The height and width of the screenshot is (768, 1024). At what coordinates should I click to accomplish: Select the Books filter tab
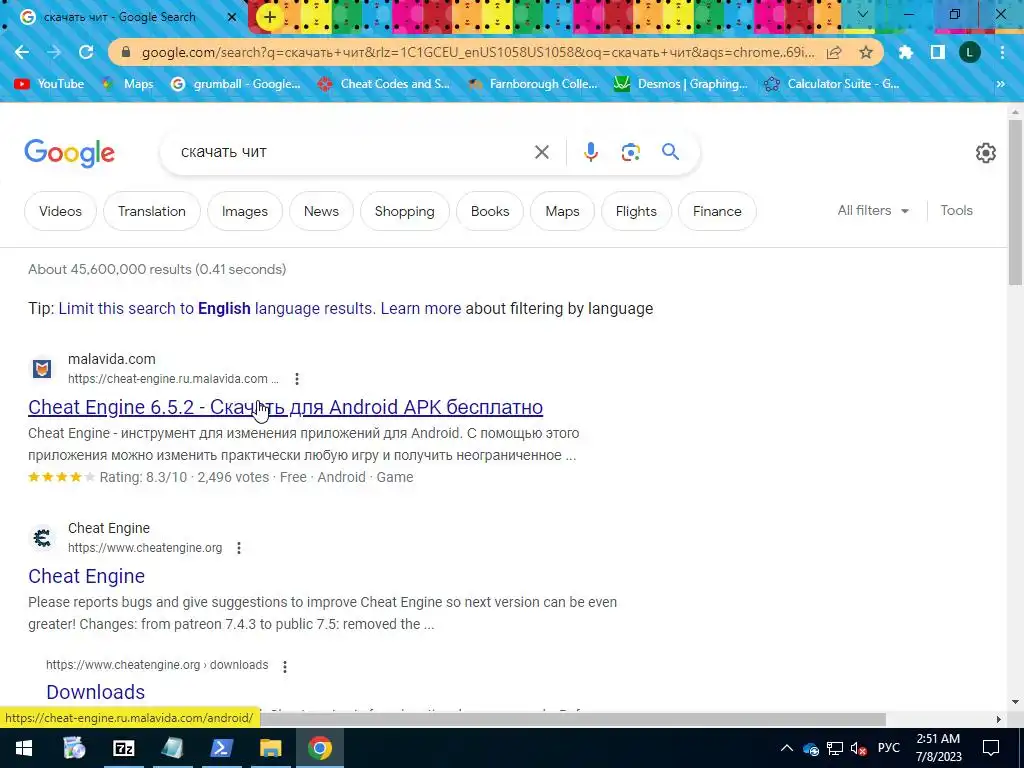pyautogui.click(x=490, y=211)
